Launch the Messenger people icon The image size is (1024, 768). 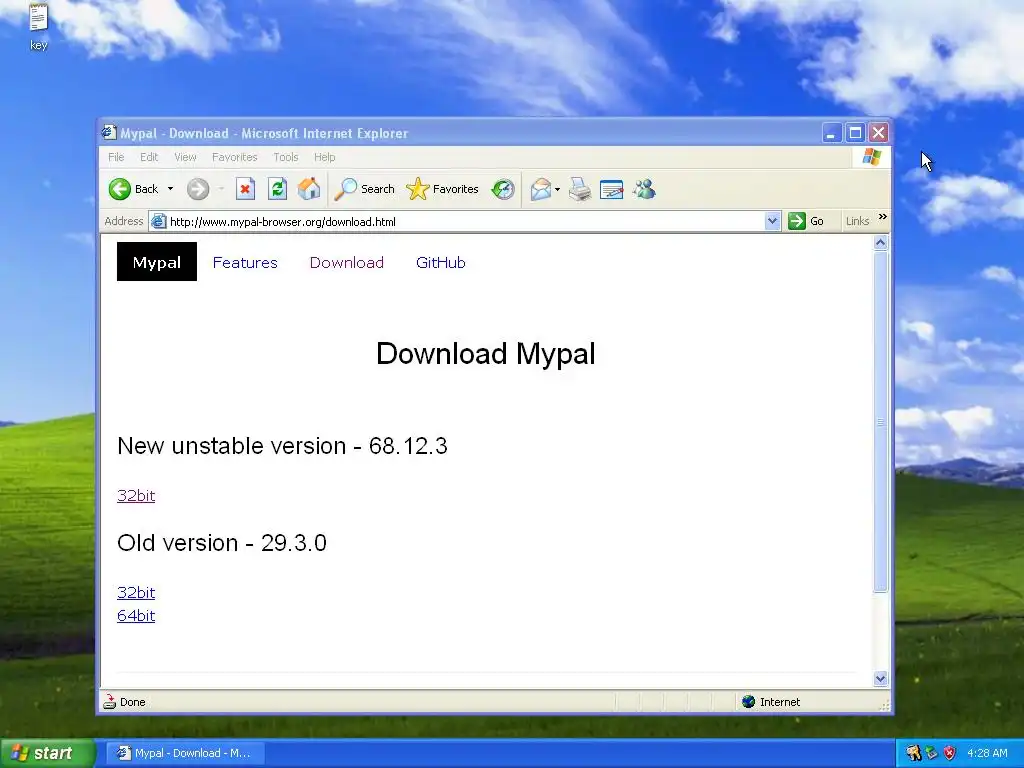(x=644, y=189)
